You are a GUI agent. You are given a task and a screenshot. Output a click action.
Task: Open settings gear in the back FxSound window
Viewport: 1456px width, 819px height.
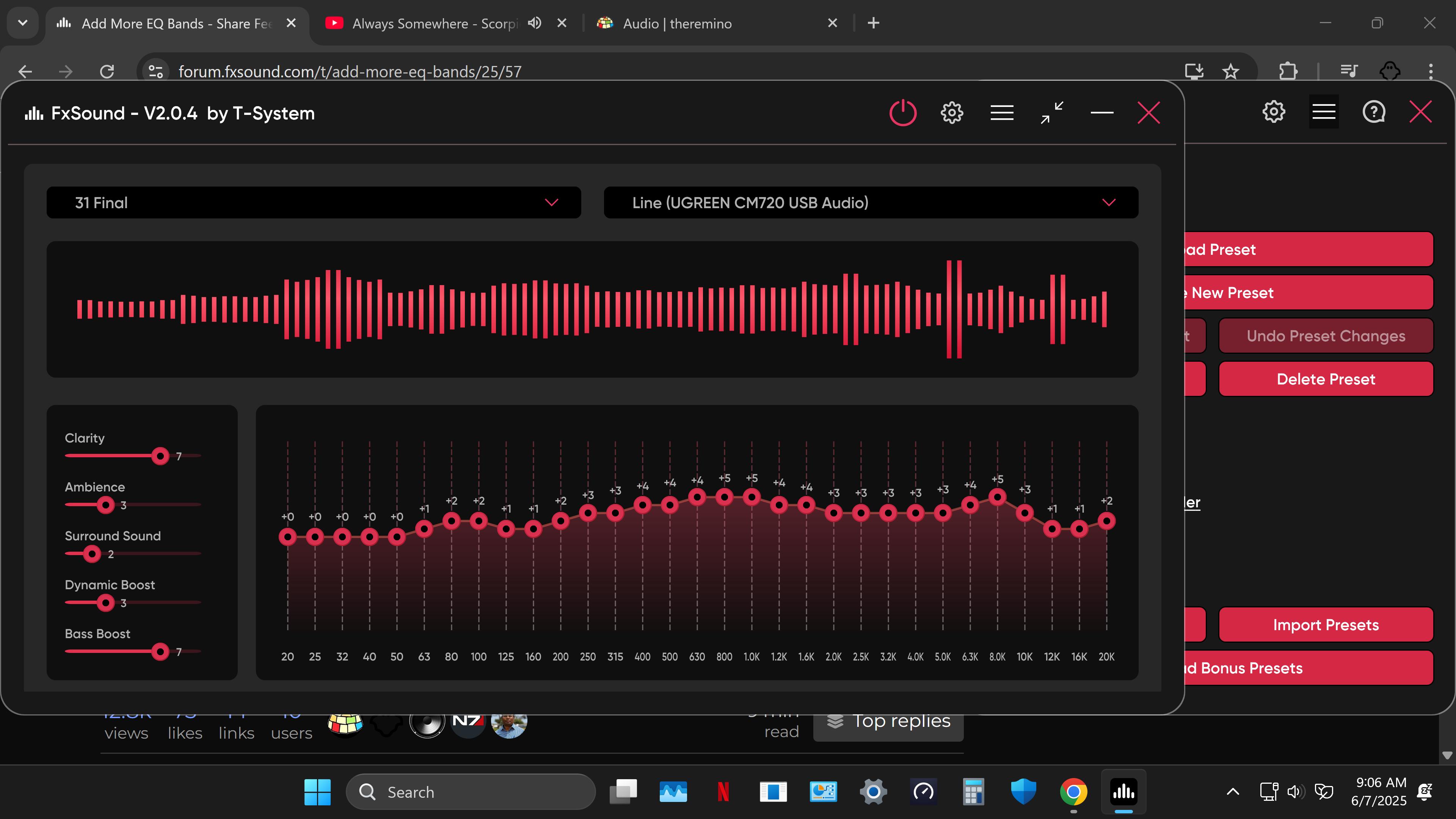[x=1274, y=112]
